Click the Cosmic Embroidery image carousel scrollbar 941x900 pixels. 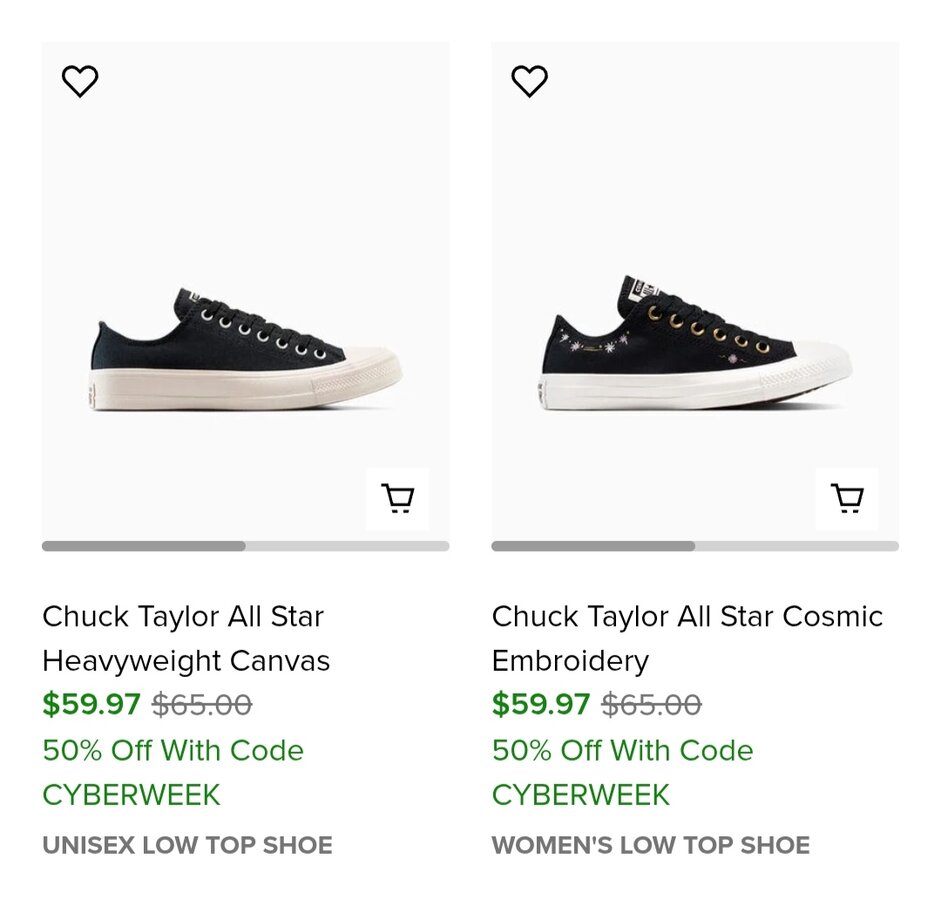tap(593, 546)
